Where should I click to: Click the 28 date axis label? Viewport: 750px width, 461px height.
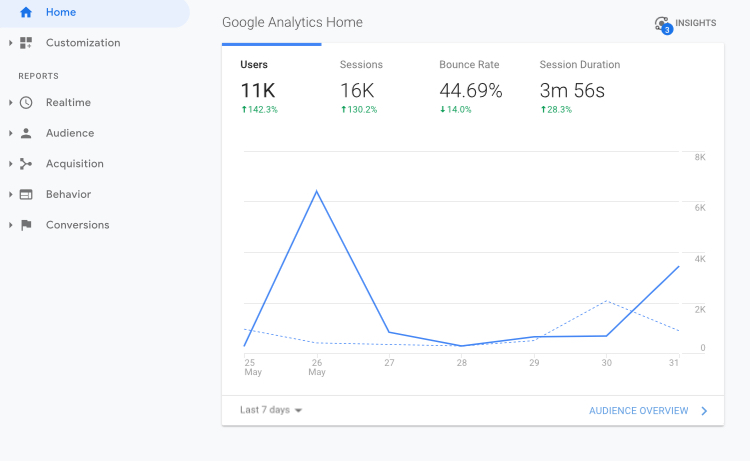(x=462, y=363)
